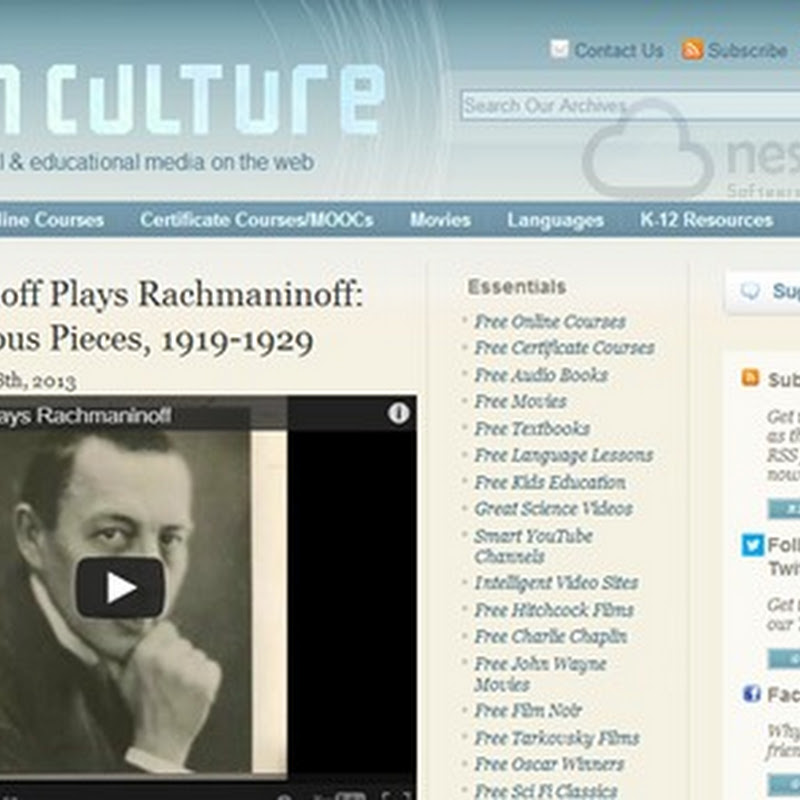
Task: Open the Free Tarkovsky Films link
Action: click(x=557, y=738)
